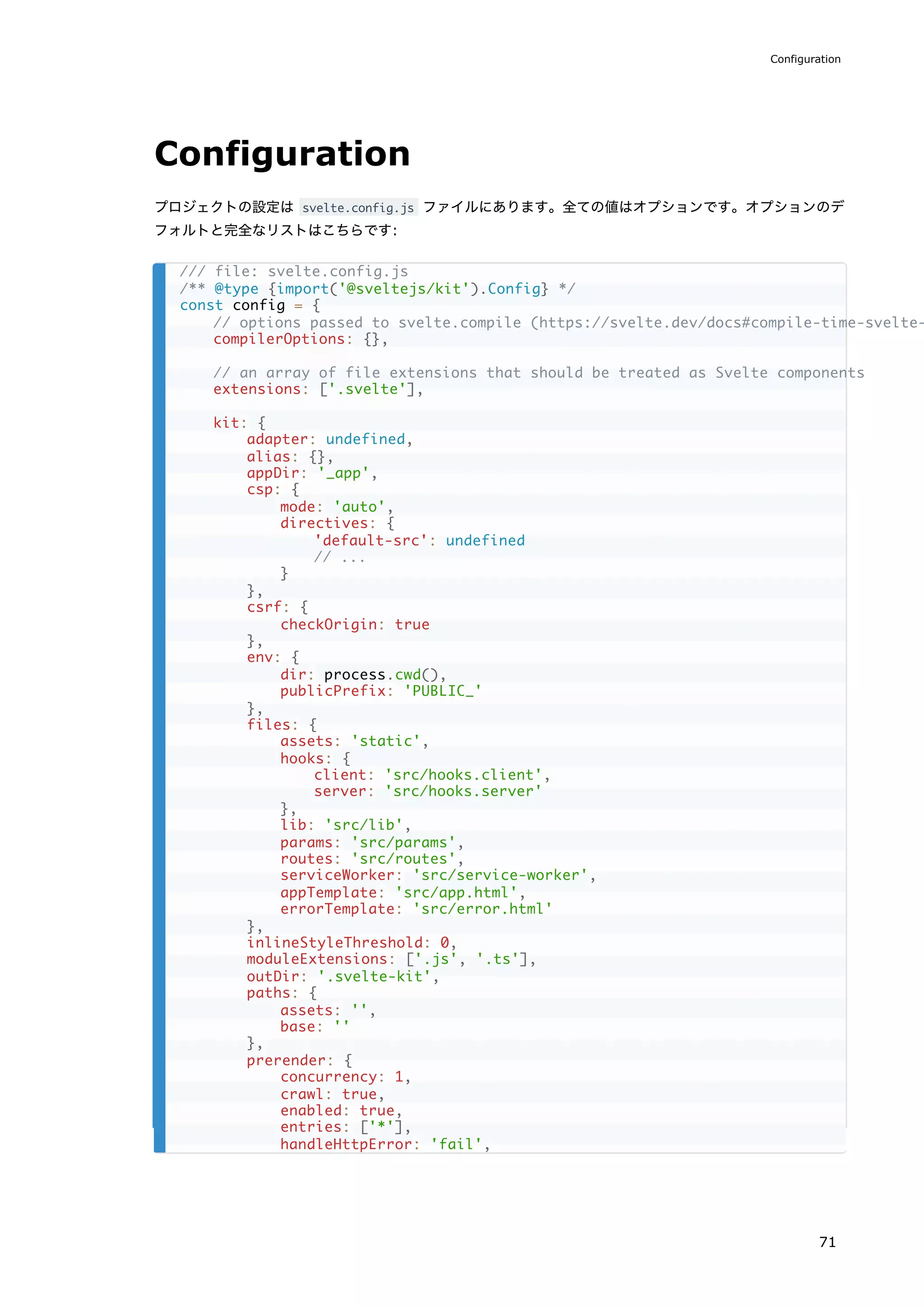Click the "publicPrefix: 'PUBLIC_'" line
This screenshot has width=924, height=1307.
(381, 691)
